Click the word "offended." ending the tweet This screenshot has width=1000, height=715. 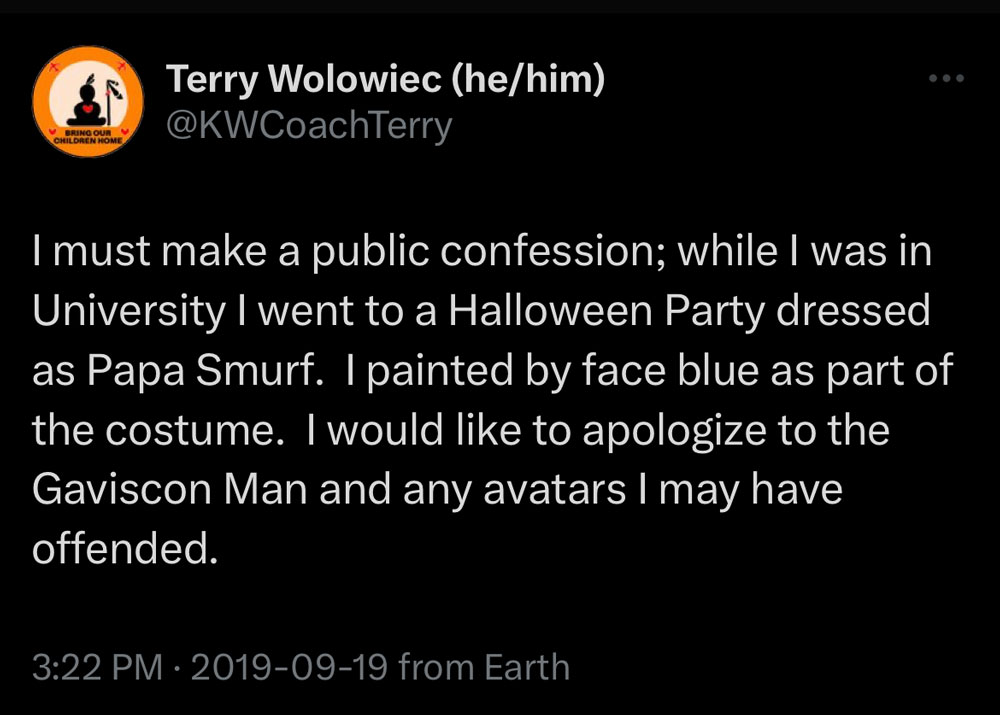click(124, 549)
